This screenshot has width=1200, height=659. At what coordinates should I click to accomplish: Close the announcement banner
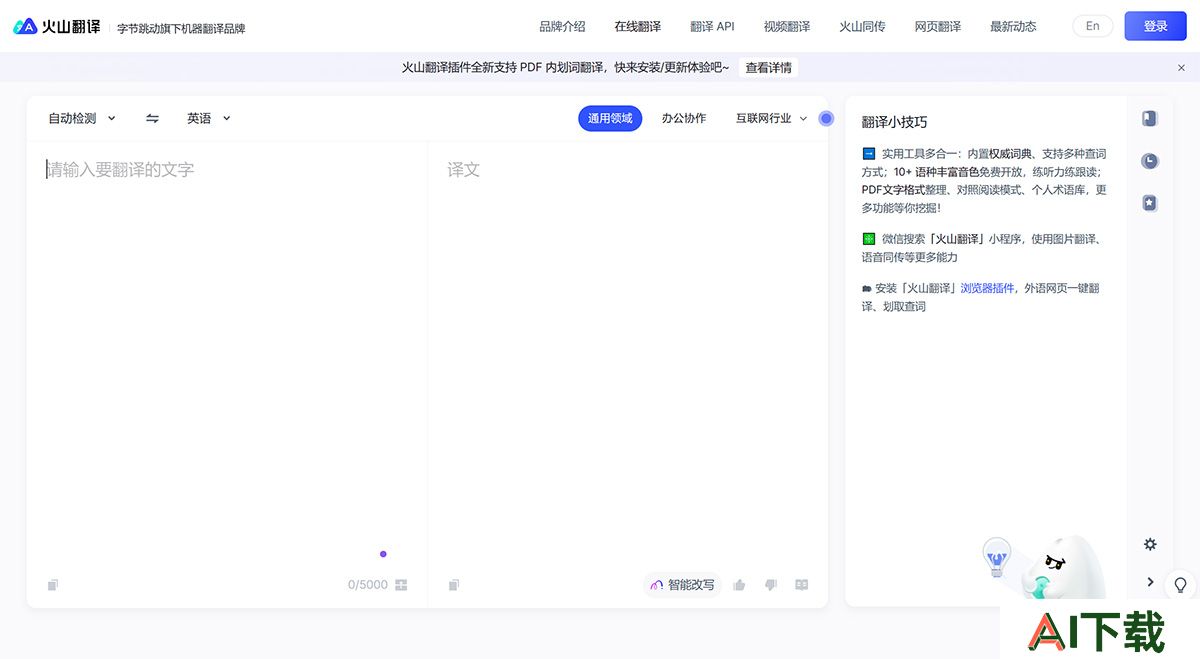pyautogui.click(x=1181, y=68)
